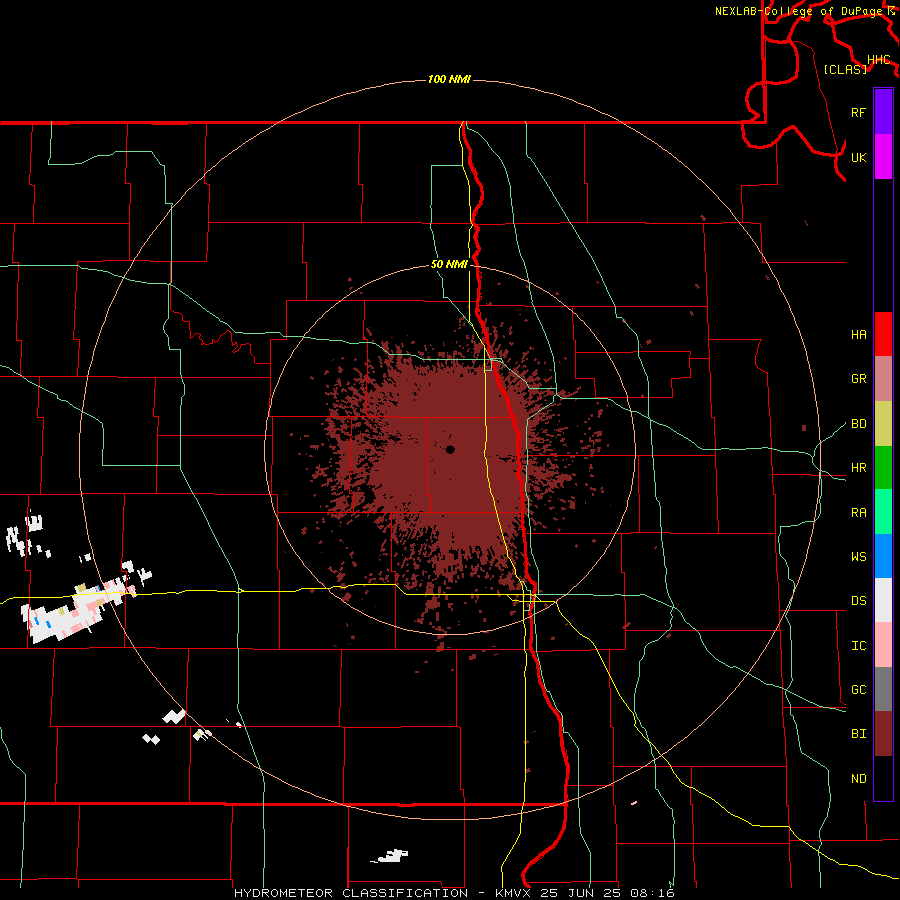This screenshot has height=900, width=900.
Task: Click the '[CLAS]' text above the legend
Action: pos(845,69)
